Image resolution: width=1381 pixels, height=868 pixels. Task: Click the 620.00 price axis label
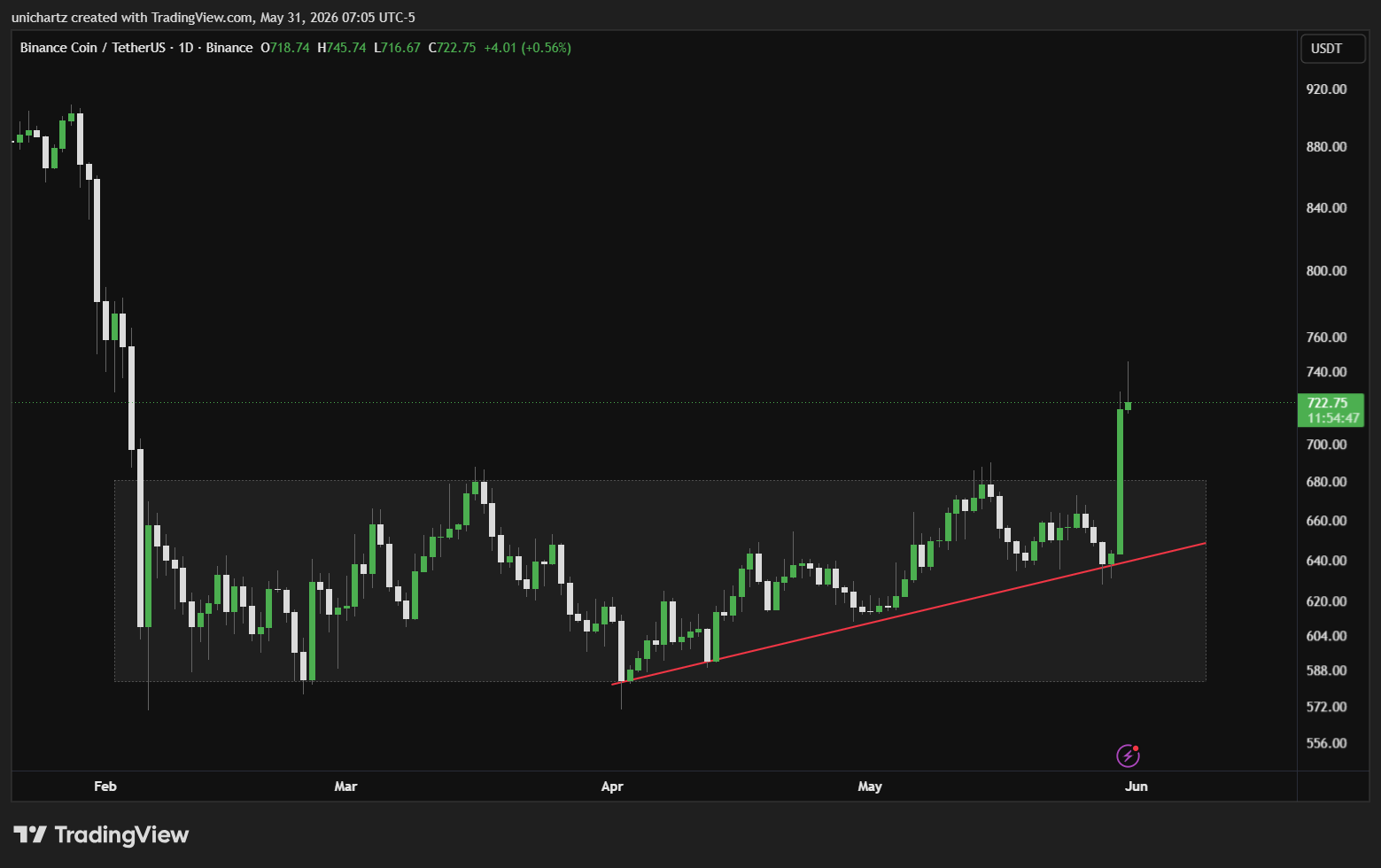1326,601
